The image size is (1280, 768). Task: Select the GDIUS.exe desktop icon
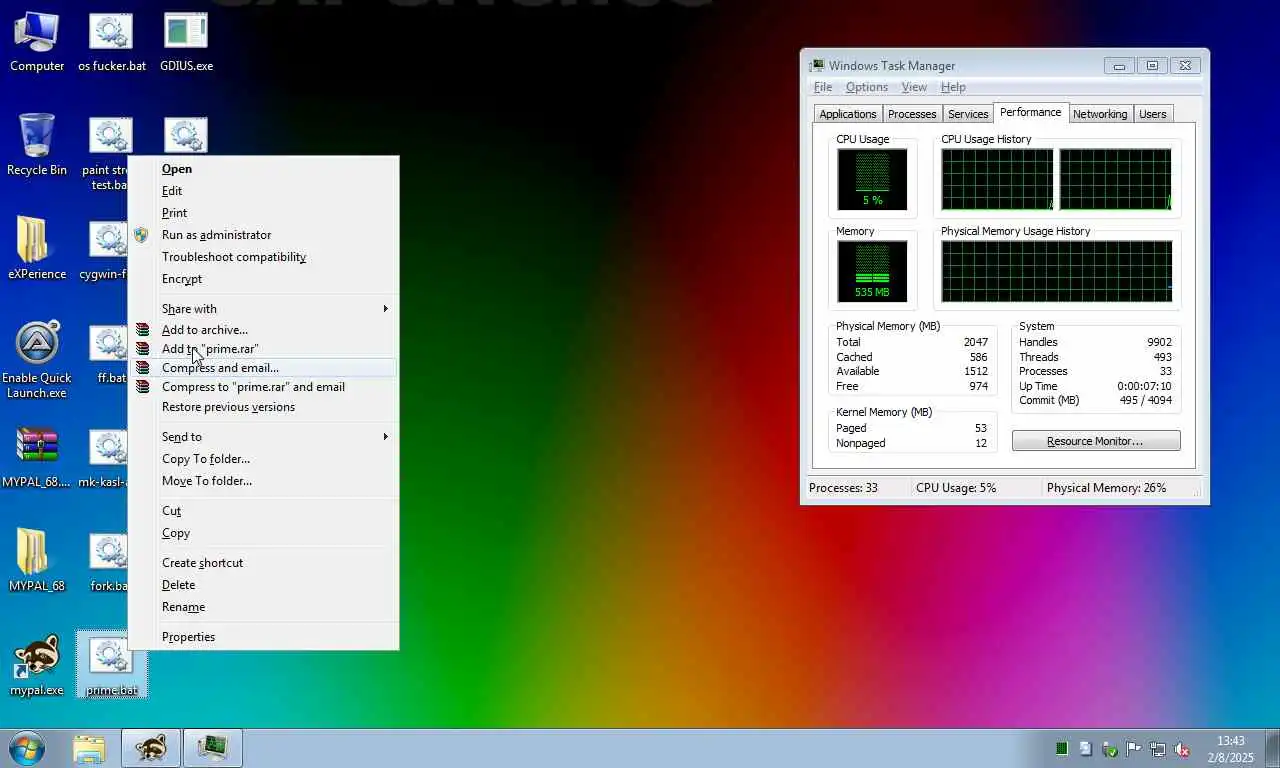[x=186, y=42]
